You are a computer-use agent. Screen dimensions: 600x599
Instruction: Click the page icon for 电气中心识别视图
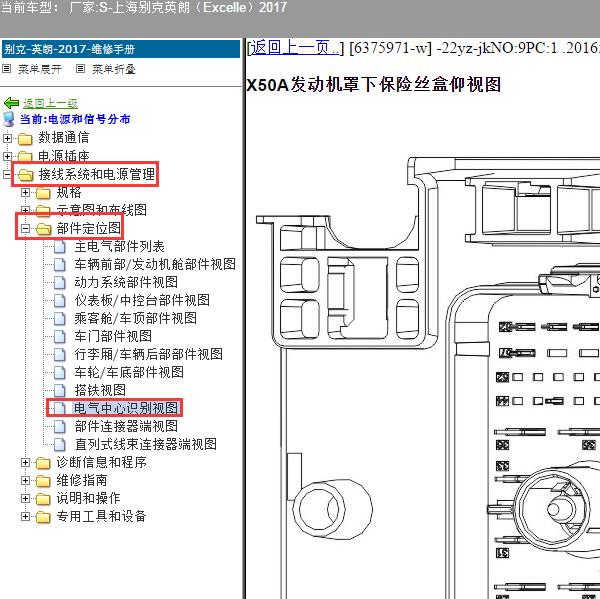tap(60, 408)
